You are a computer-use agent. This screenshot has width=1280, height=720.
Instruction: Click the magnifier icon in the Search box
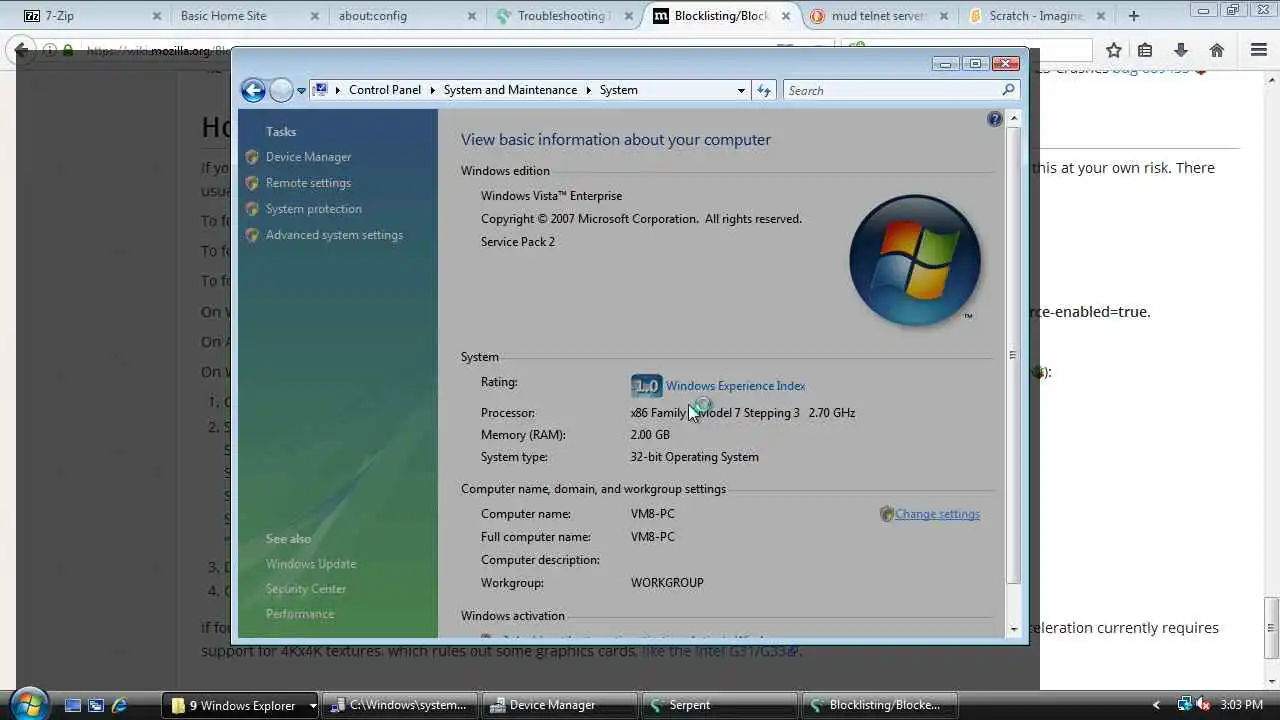[x=1008, y=90]
